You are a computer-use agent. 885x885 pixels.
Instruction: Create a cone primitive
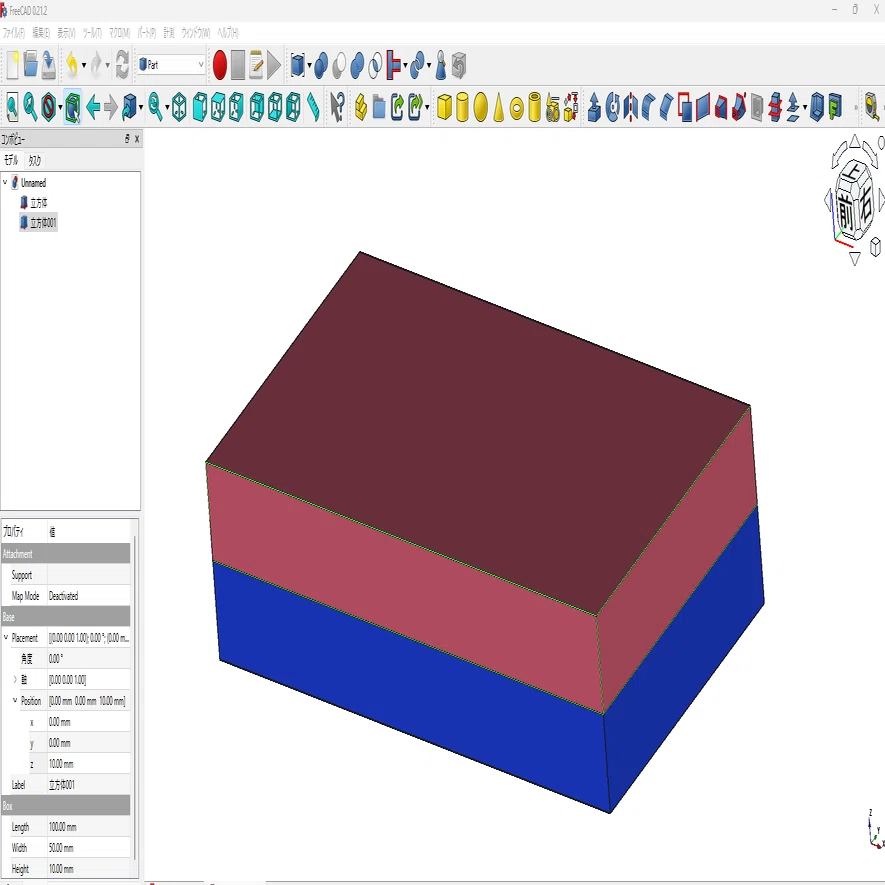498,107
